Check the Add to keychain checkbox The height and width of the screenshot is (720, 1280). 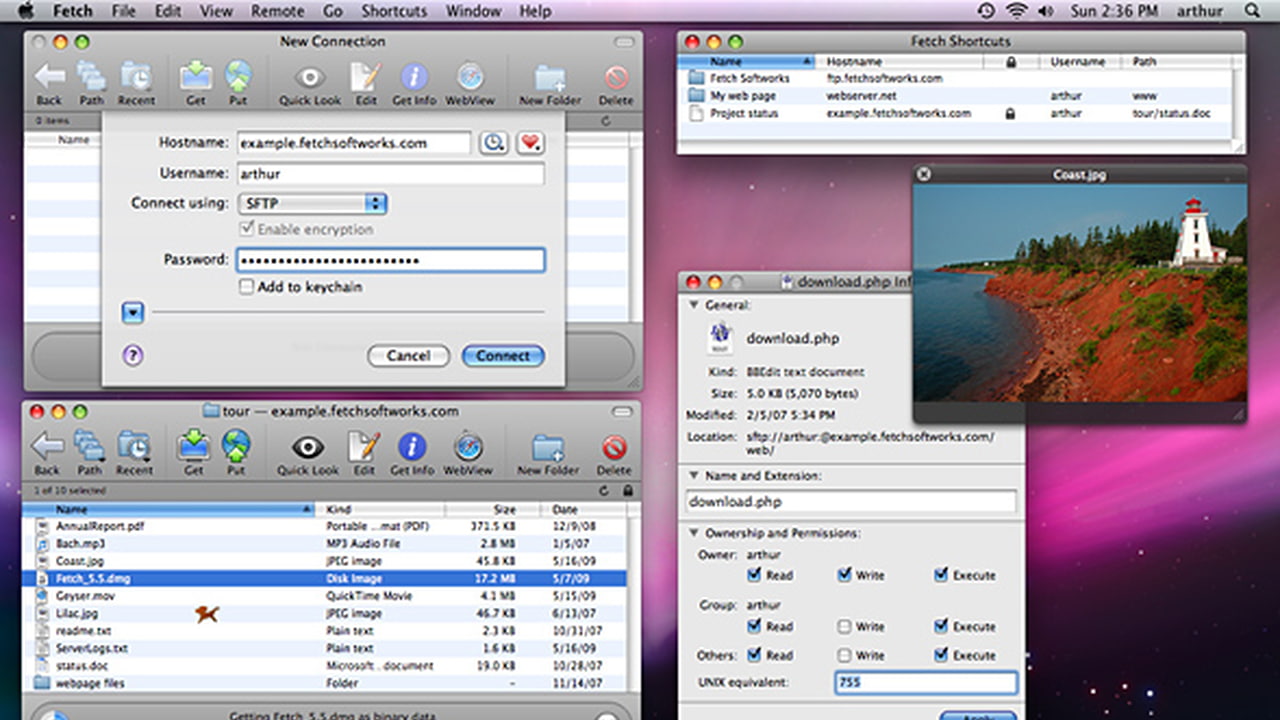246,287
